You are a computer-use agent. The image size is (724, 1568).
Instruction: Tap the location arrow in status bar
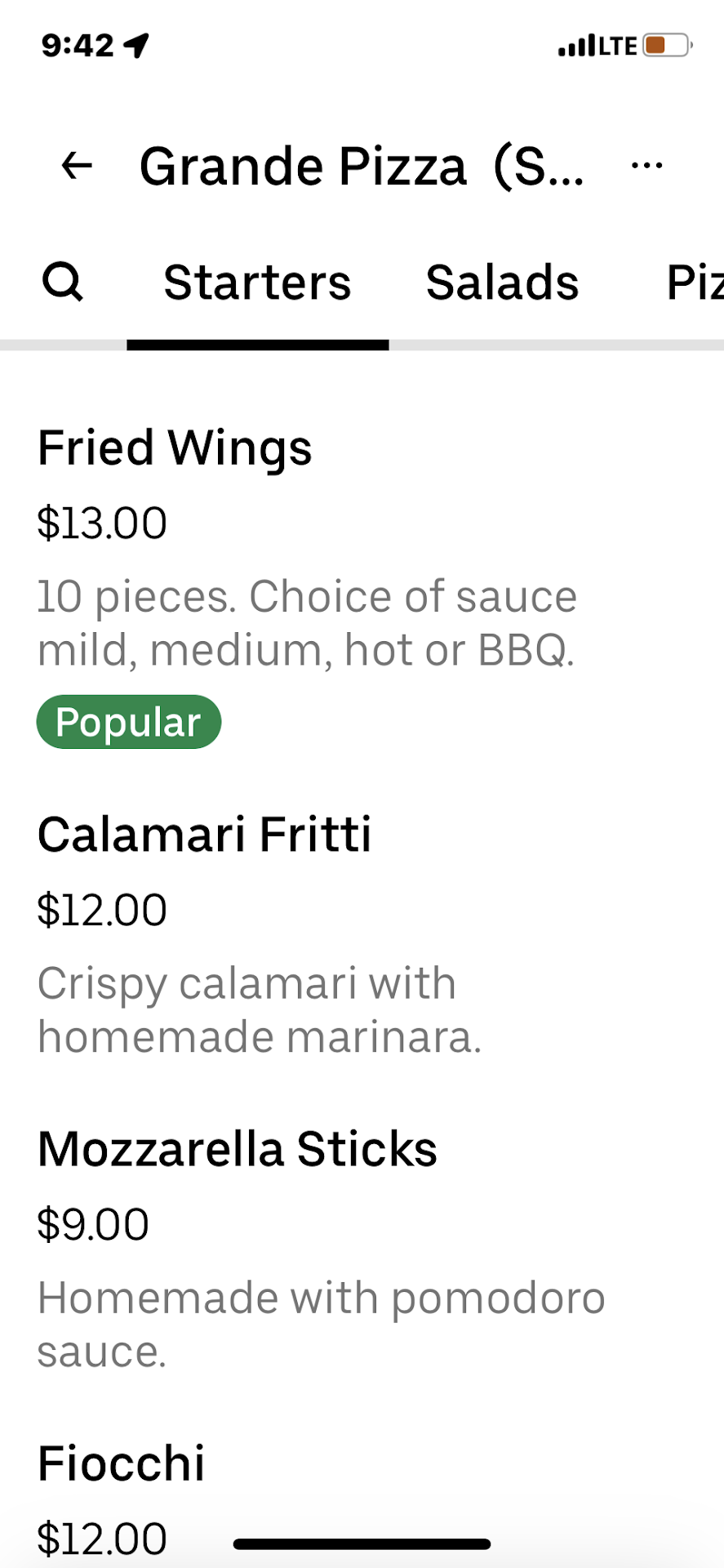pos(136,45)
